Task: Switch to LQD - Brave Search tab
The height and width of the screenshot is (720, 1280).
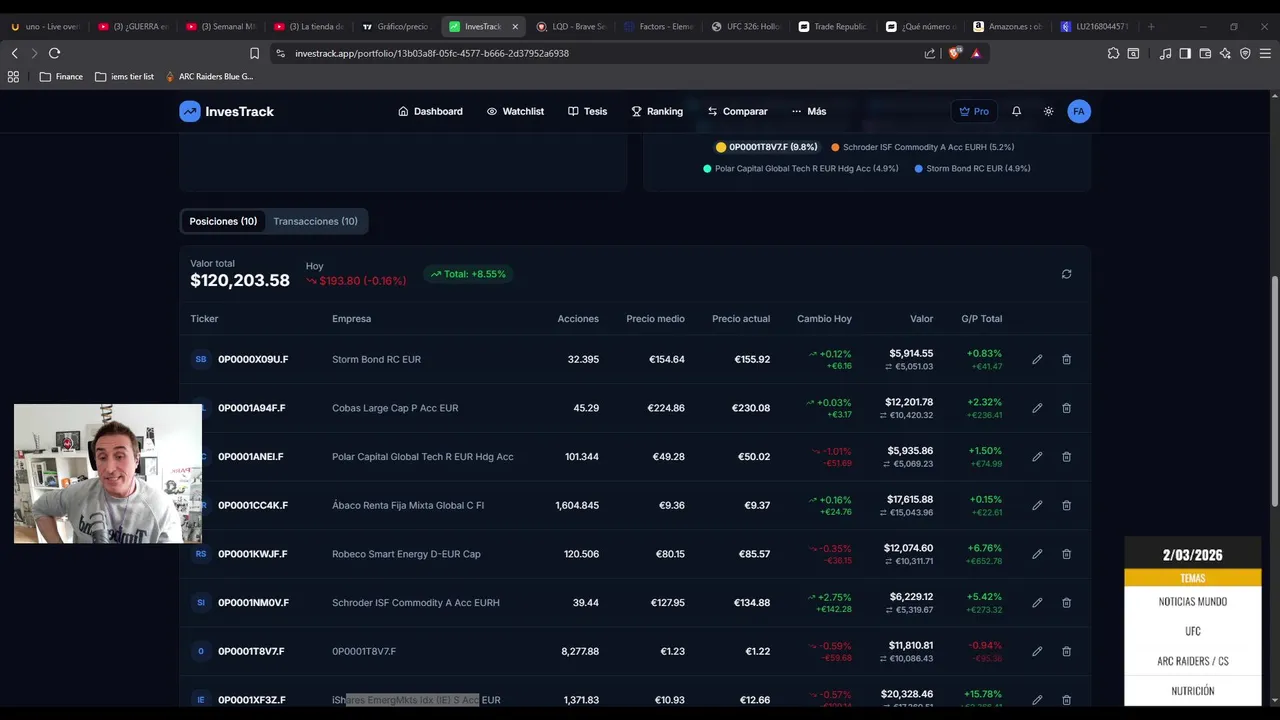Action: pyautogui.click(x=570, y=26)
